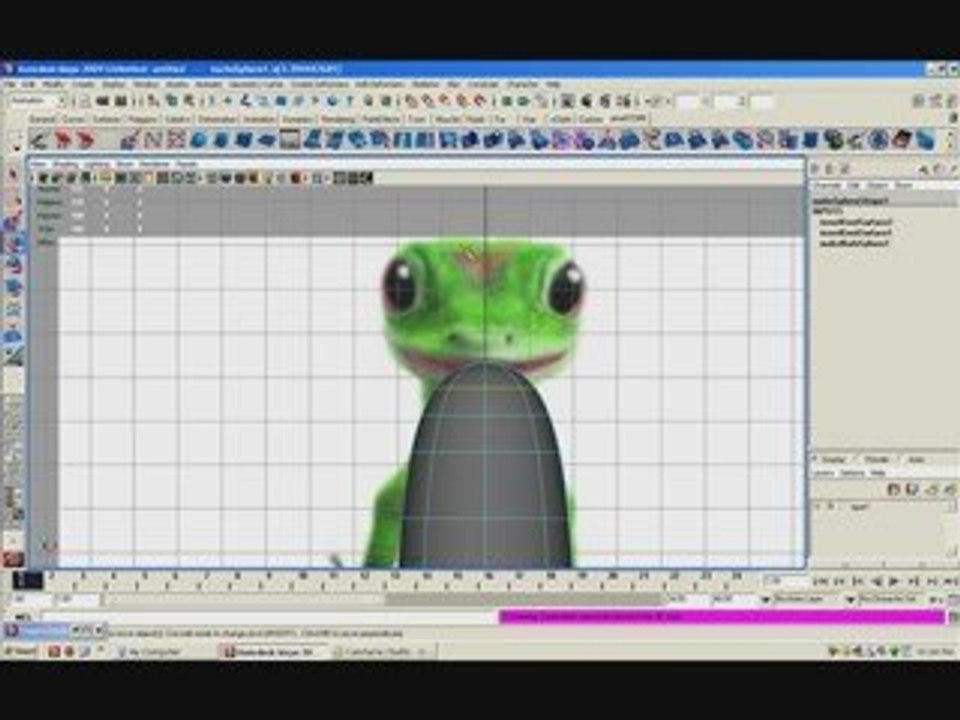Switch to Autodesk Maya taskbar button

(274, 652)
